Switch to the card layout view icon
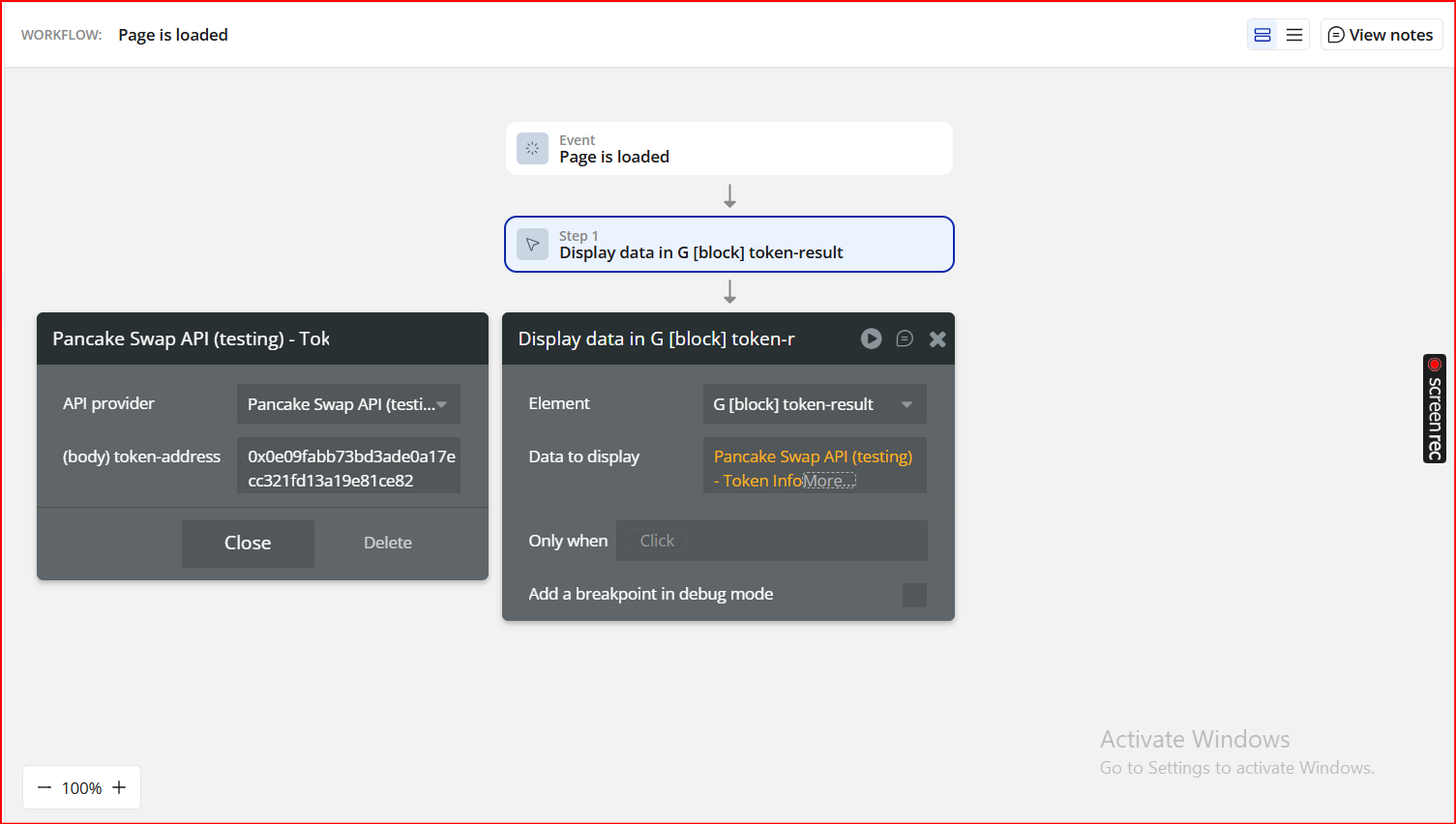The height and width of the screenshot is (824, 1456). click(x=1263, y=35)
